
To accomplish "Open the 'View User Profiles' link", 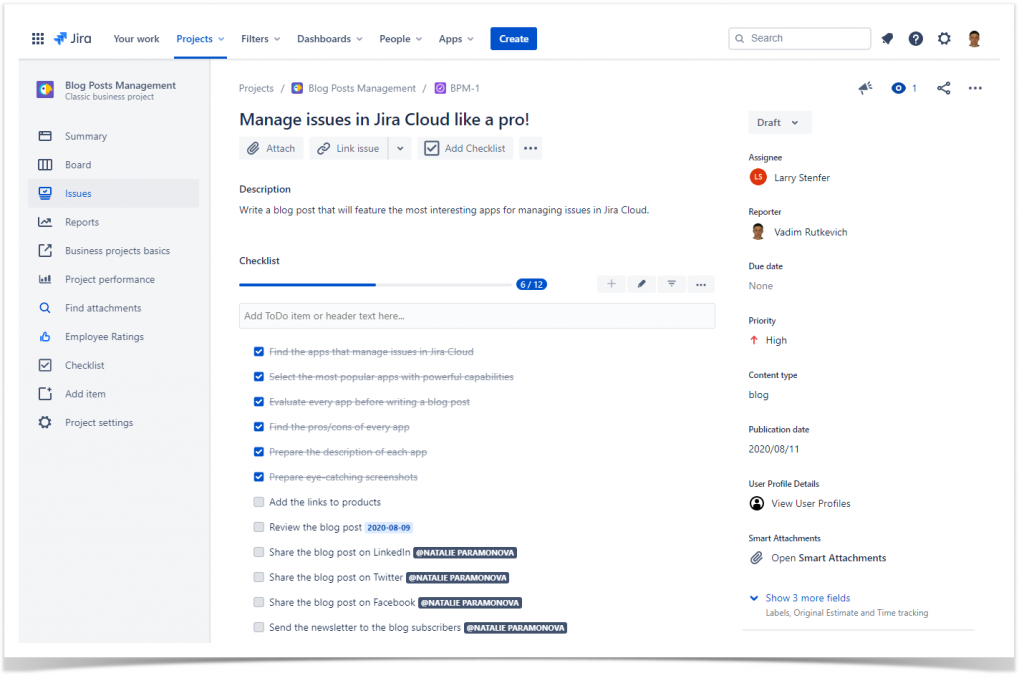I will tap(811, 503).
